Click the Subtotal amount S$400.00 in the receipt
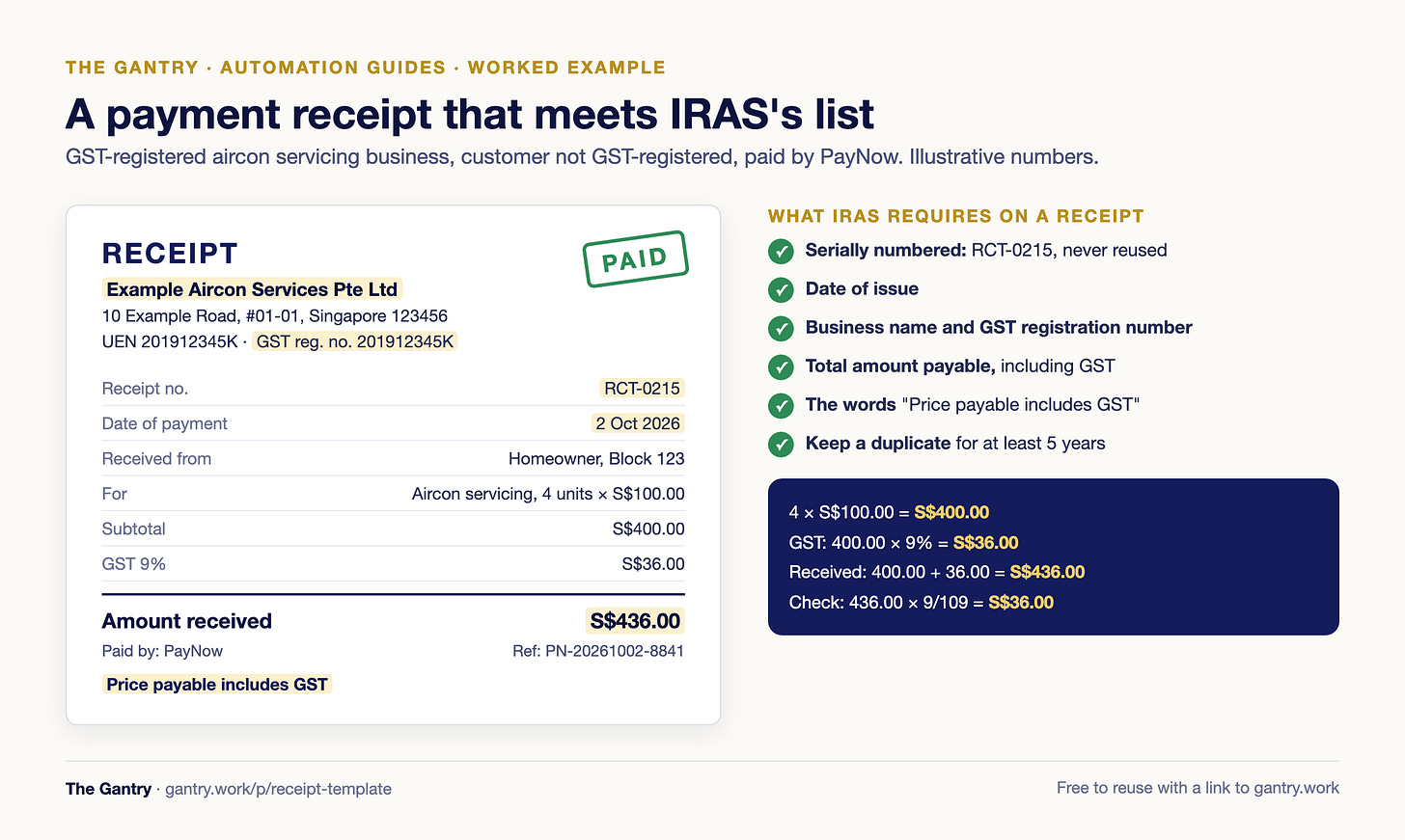 648,529
